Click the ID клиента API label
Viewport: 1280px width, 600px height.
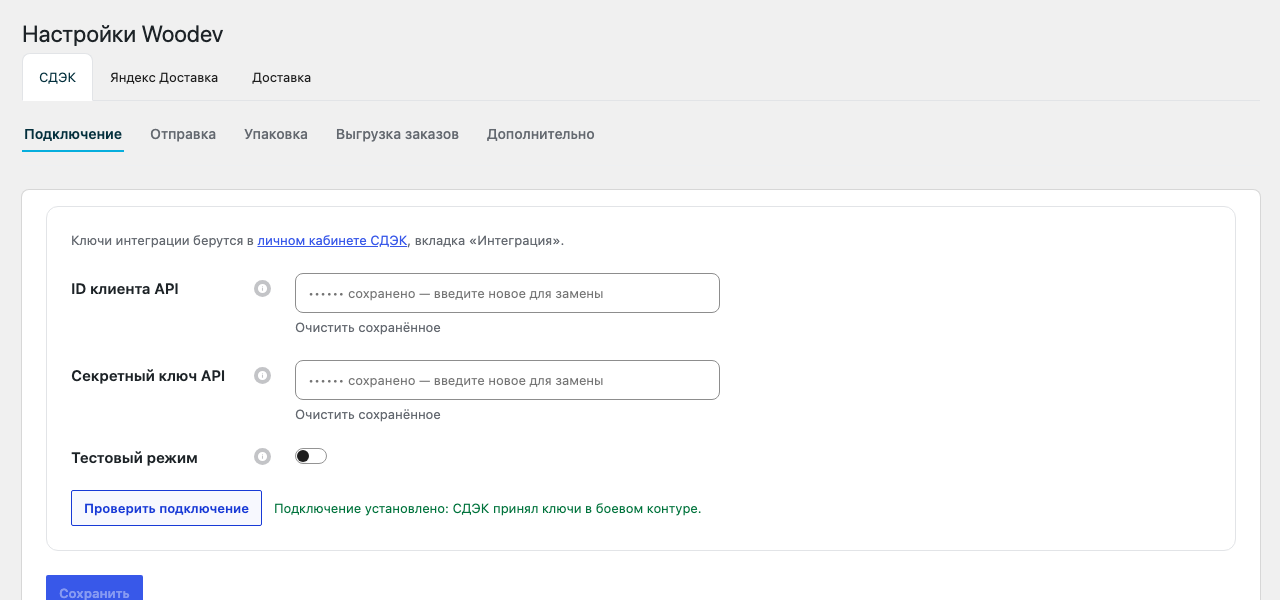125,289
